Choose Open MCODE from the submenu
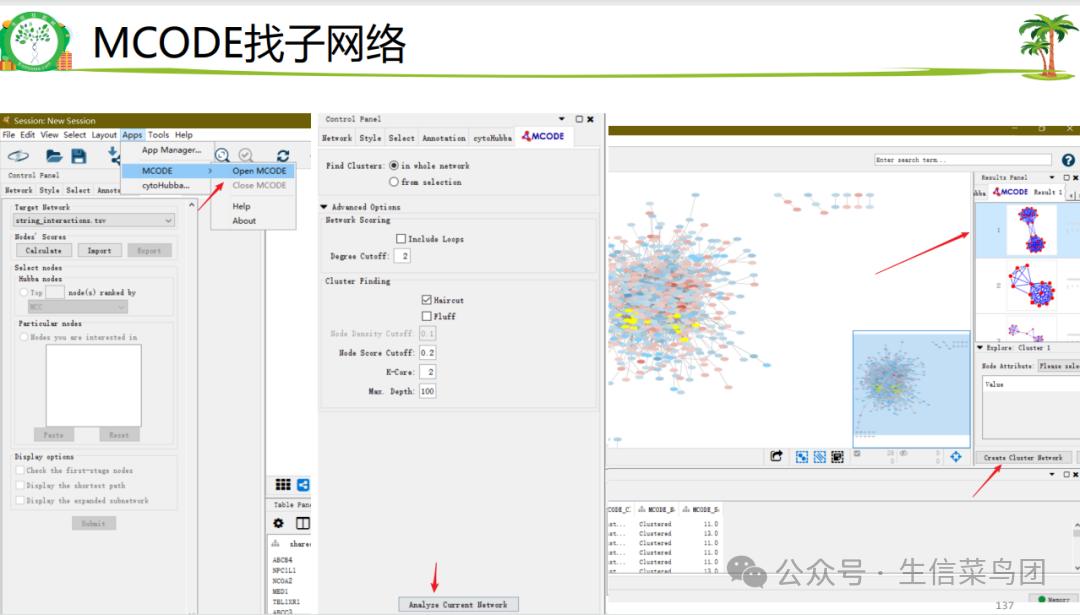The height and width of the screenshot is (615, 1080). [x=259, y=171]
